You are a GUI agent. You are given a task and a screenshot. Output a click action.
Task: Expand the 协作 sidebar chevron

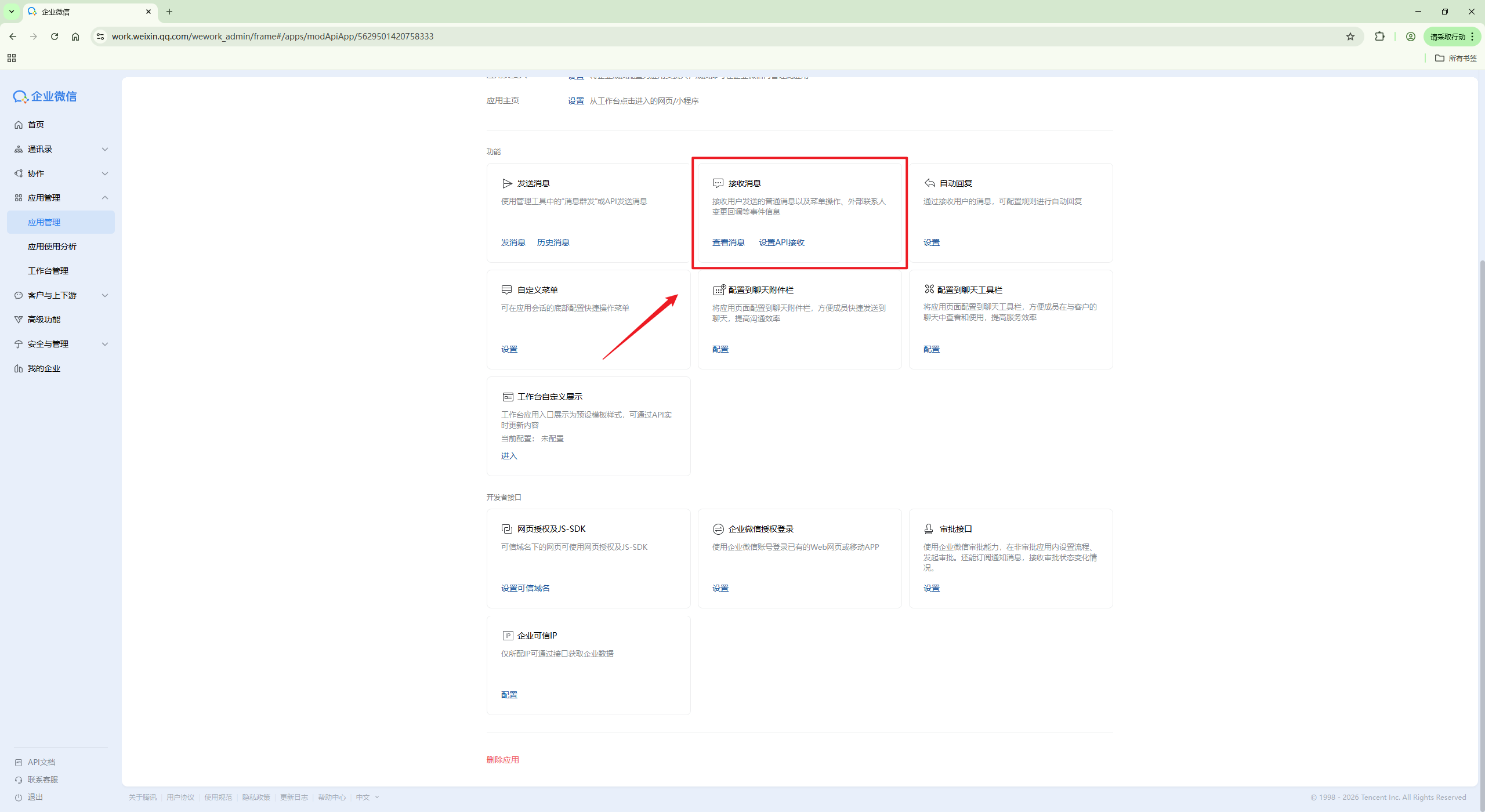(x=105, y=173)
